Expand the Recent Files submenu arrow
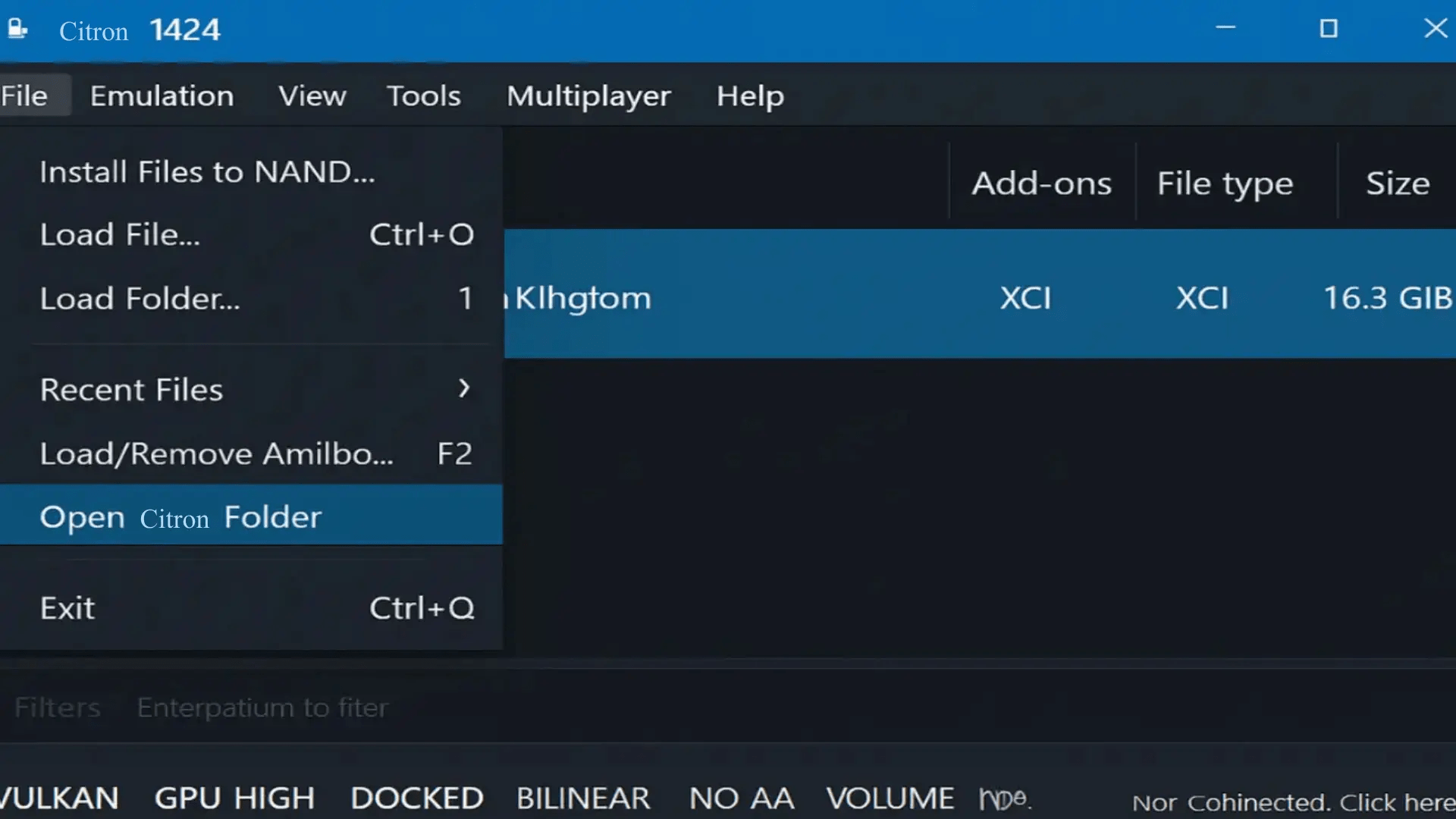The height and width of the screenshot is (819, 1456). pyautogui.click(x=464, y=389)
